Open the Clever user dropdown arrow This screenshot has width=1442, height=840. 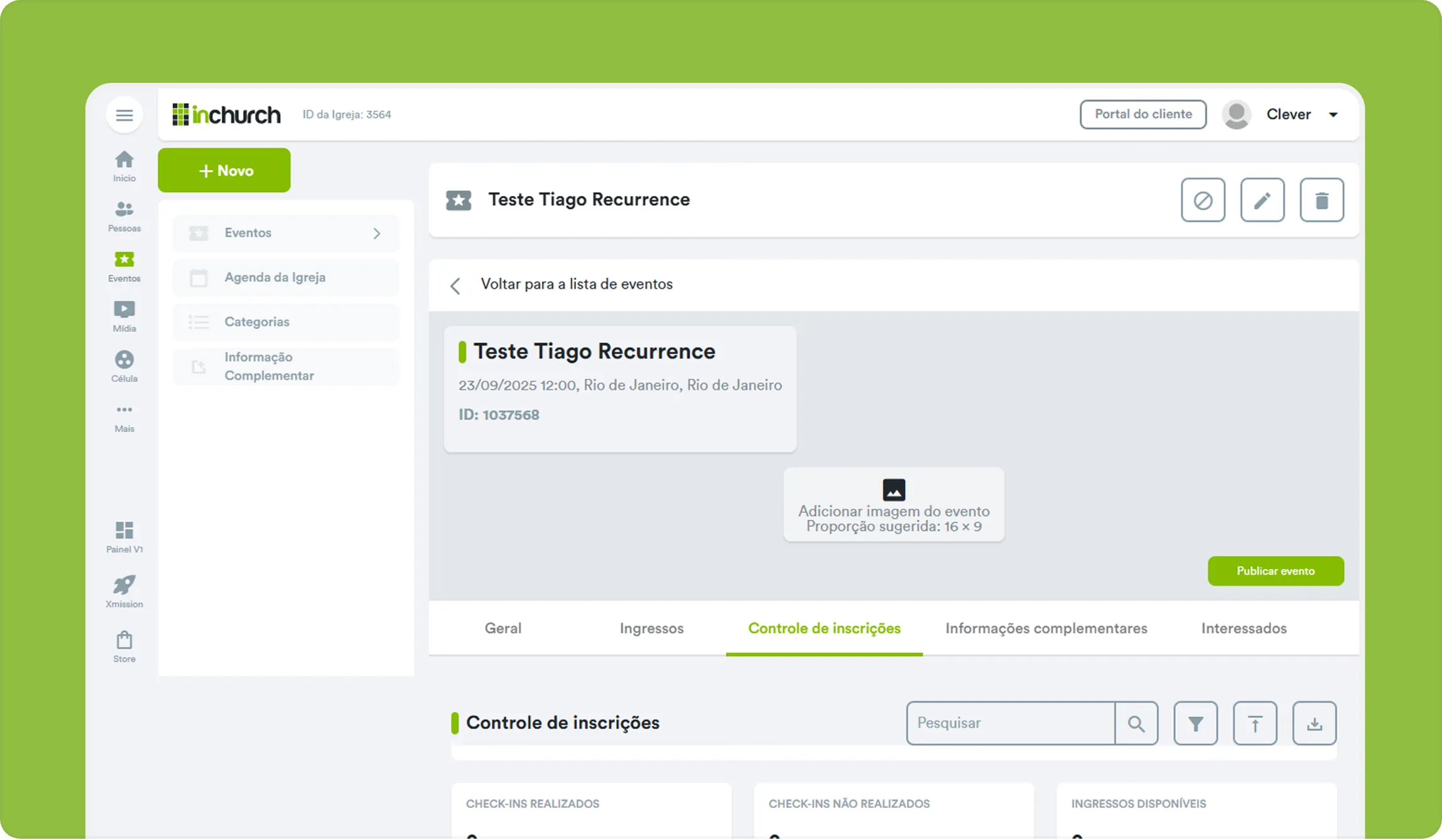[1333, 115]
